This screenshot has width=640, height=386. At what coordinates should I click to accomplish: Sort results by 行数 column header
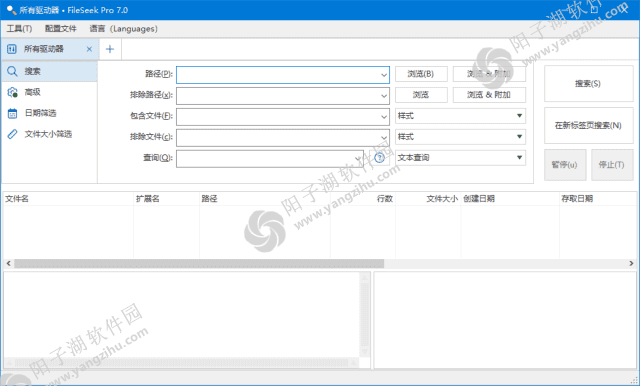[x=363, y=199]
